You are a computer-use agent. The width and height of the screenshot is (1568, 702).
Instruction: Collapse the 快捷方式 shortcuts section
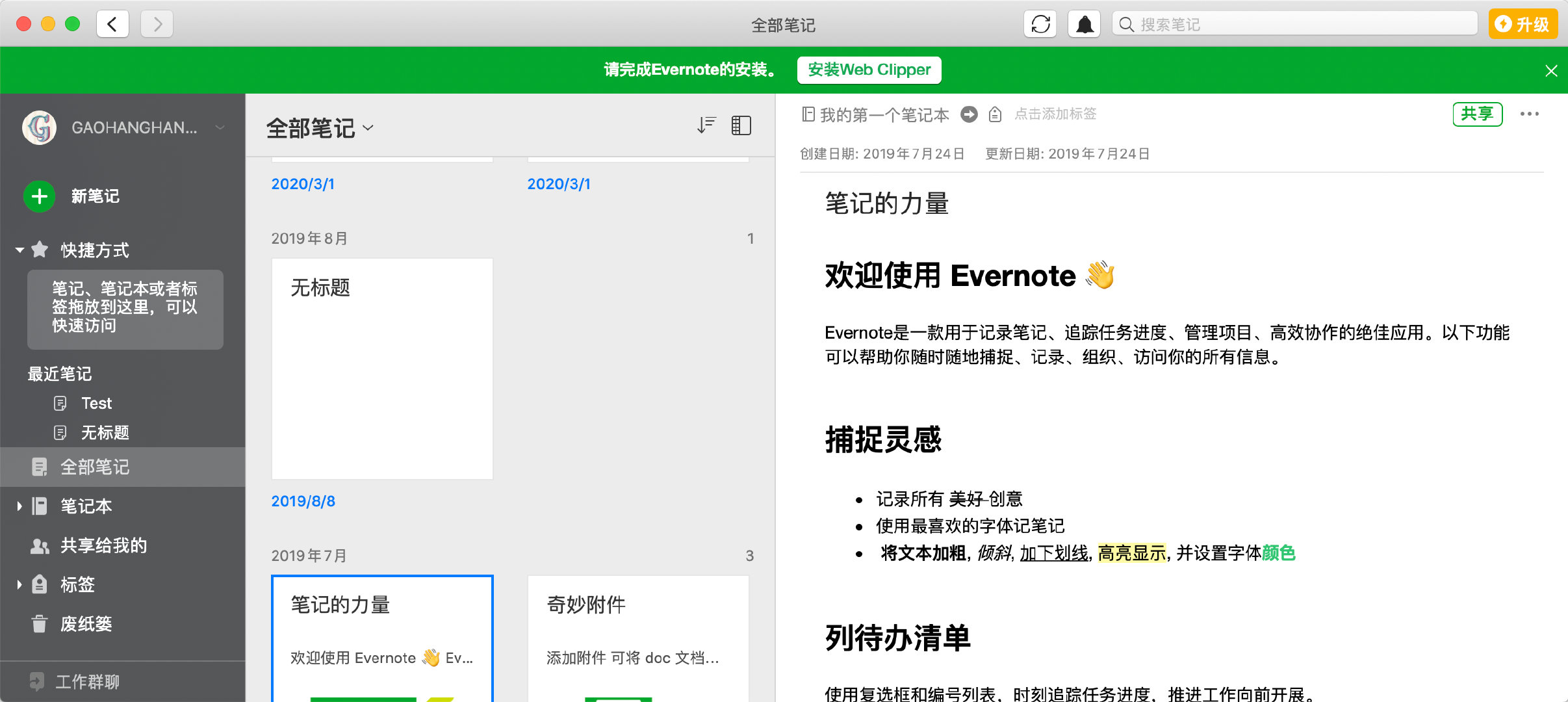19,250
